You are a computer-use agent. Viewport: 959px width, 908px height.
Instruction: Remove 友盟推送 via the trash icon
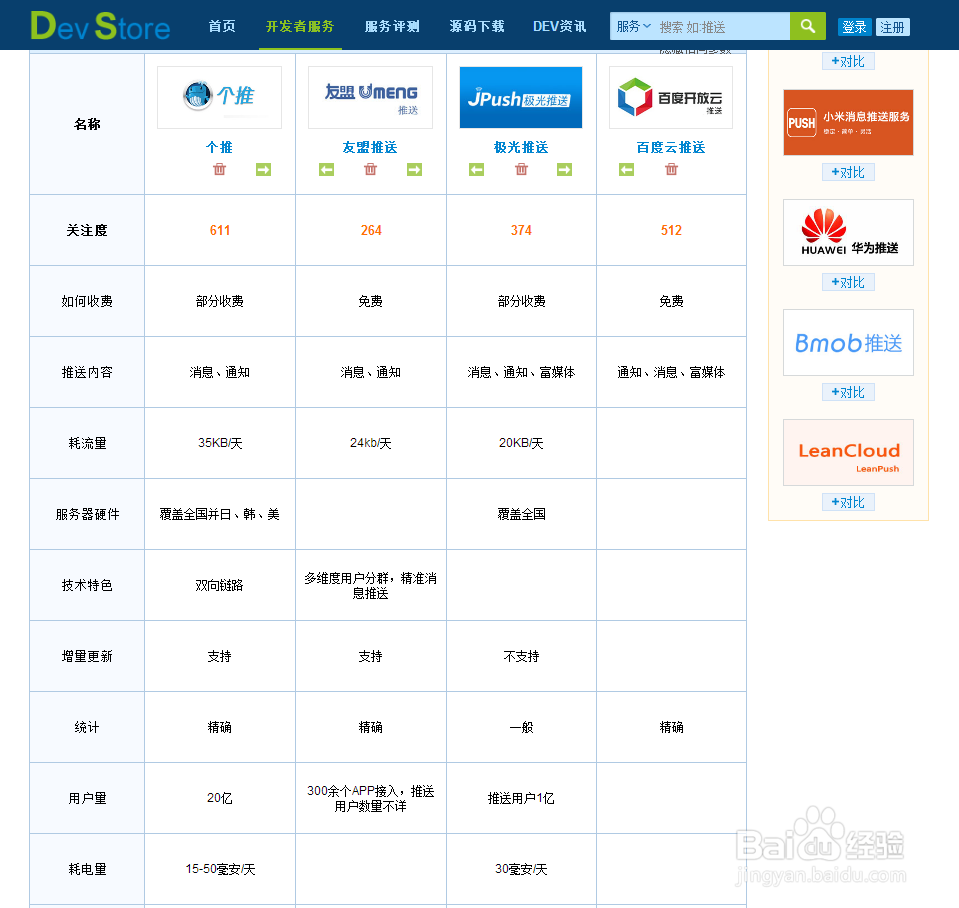[x=370, y=170]
